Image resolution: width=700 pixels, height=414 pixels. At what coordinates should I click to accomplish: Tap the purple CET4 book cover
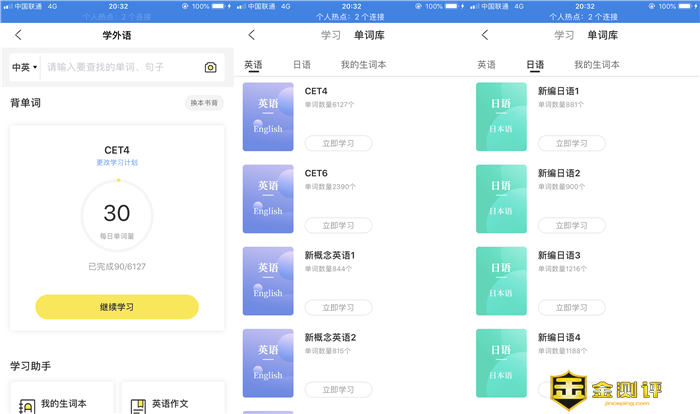[x=268, y=116]
